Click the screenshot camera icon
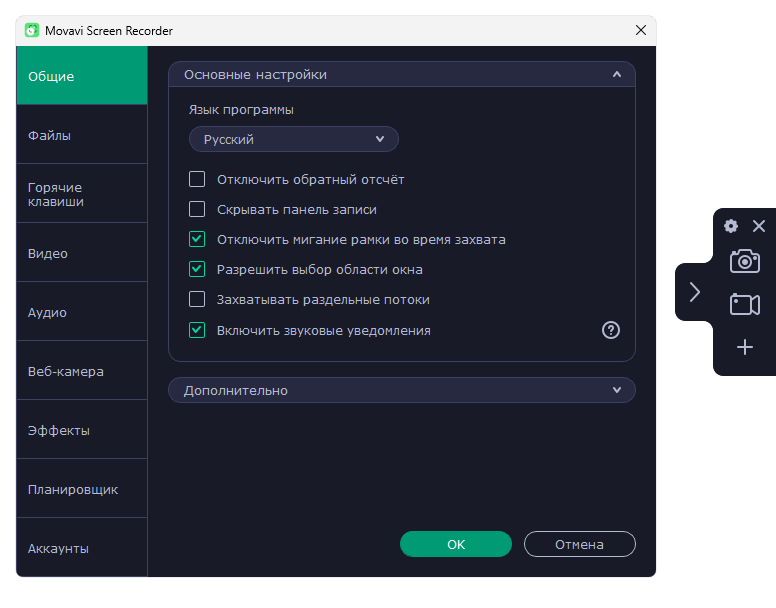 click(x=744, y=261)
